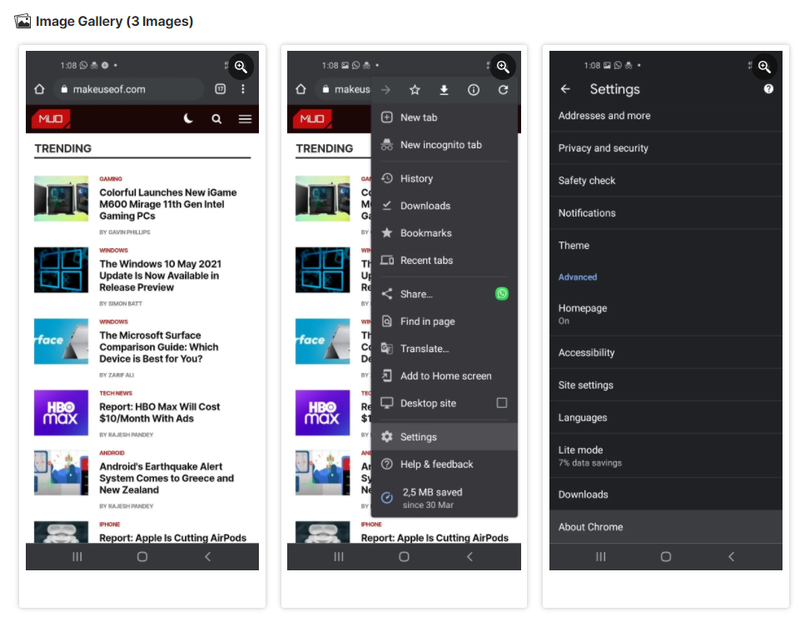Open the three-dot Chrome menu in first screenshot
This screenshot has height=617, width=800.
[x=243, y=89]
